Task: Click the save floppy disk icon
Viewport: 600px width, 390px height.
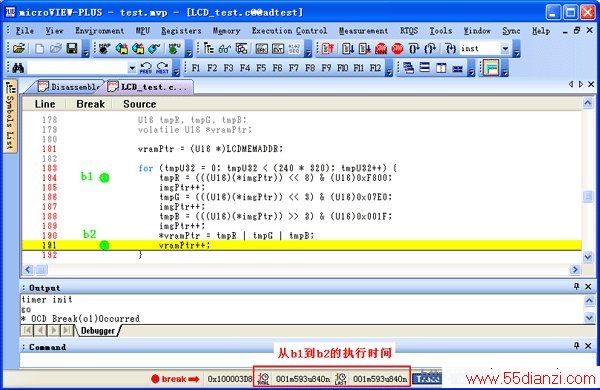Action: [x=72, y=49]
